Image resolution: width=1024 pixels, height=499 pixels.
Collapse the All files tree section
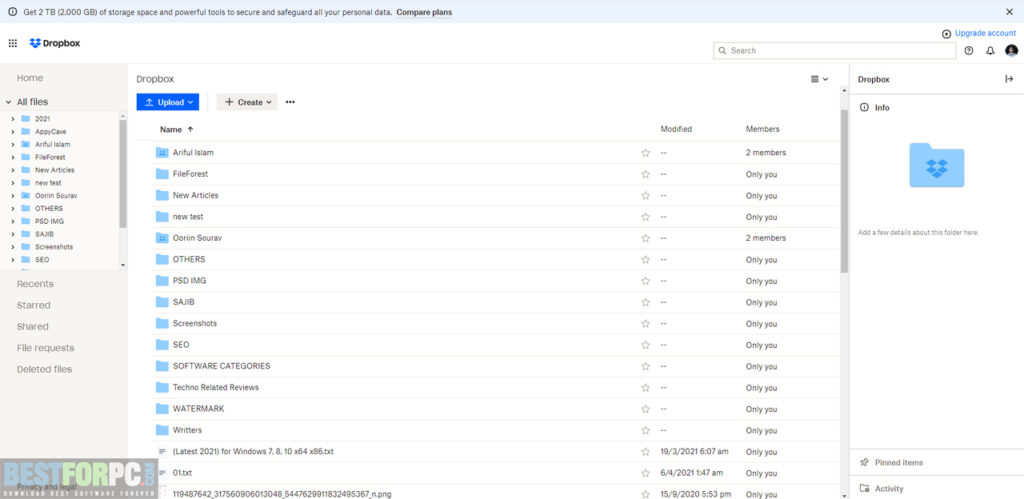click(8, 102)
